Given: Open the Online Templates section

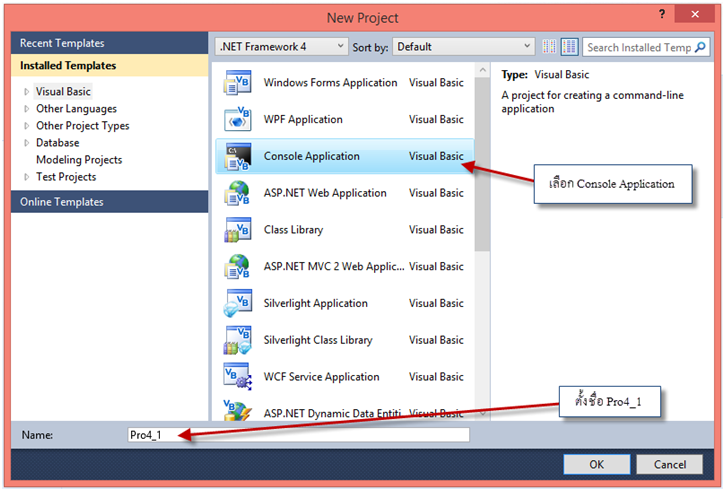Looking at the screenshot, I should tap(109, 202).
